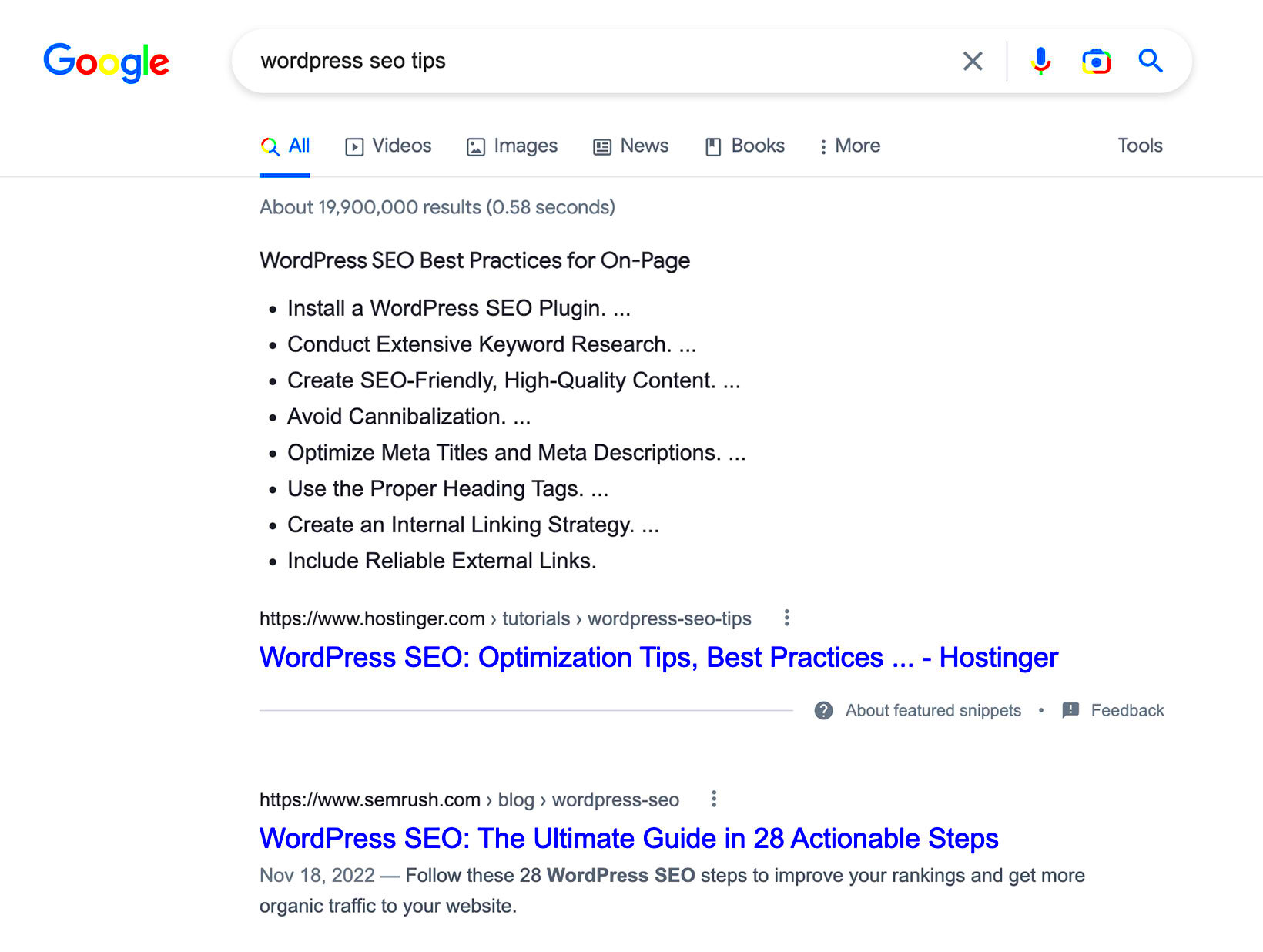1263x952 pixels.
Task: Open the Hostinger WordPress SEO result link
Action: [x=658, y=658]
